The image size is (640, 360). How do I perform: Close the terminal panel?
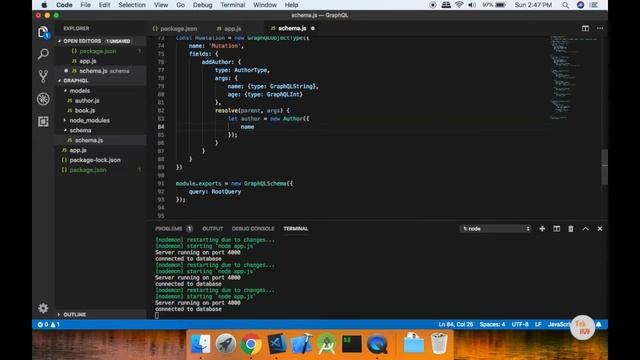point(600,229)
